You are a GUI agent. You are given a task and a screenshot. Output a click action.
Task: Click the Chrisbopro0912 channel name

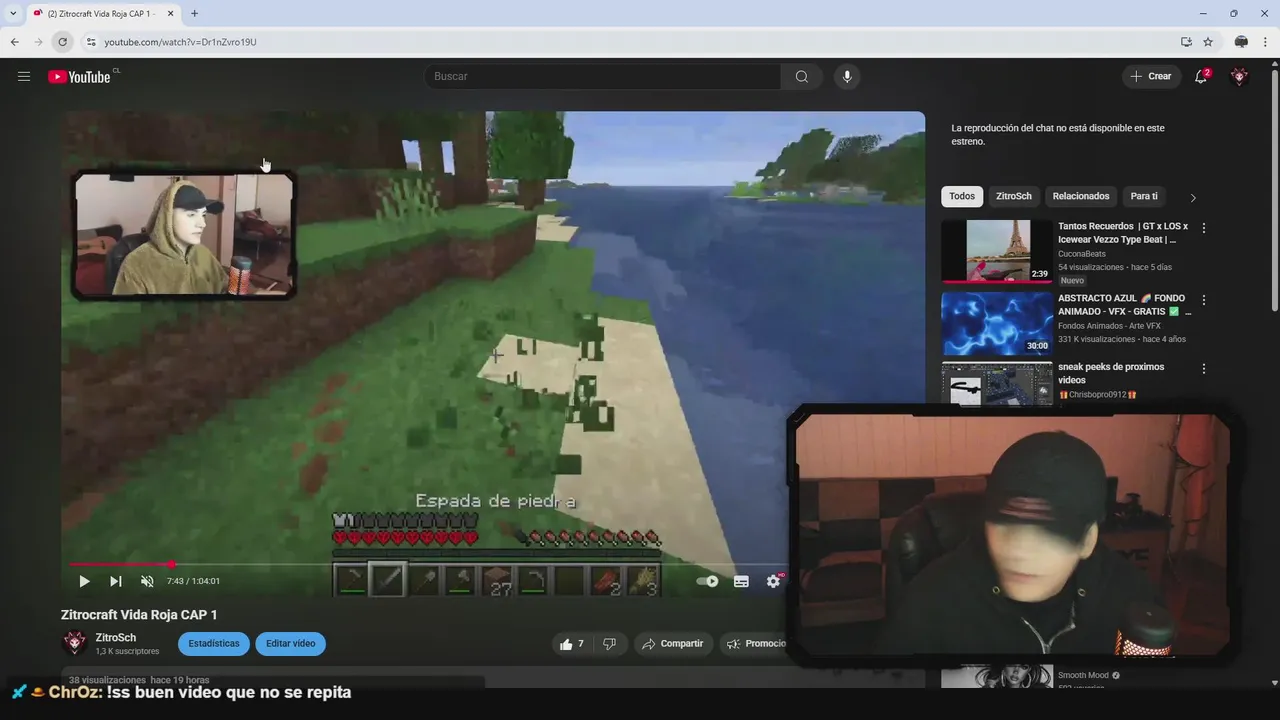click(1098, 395)
